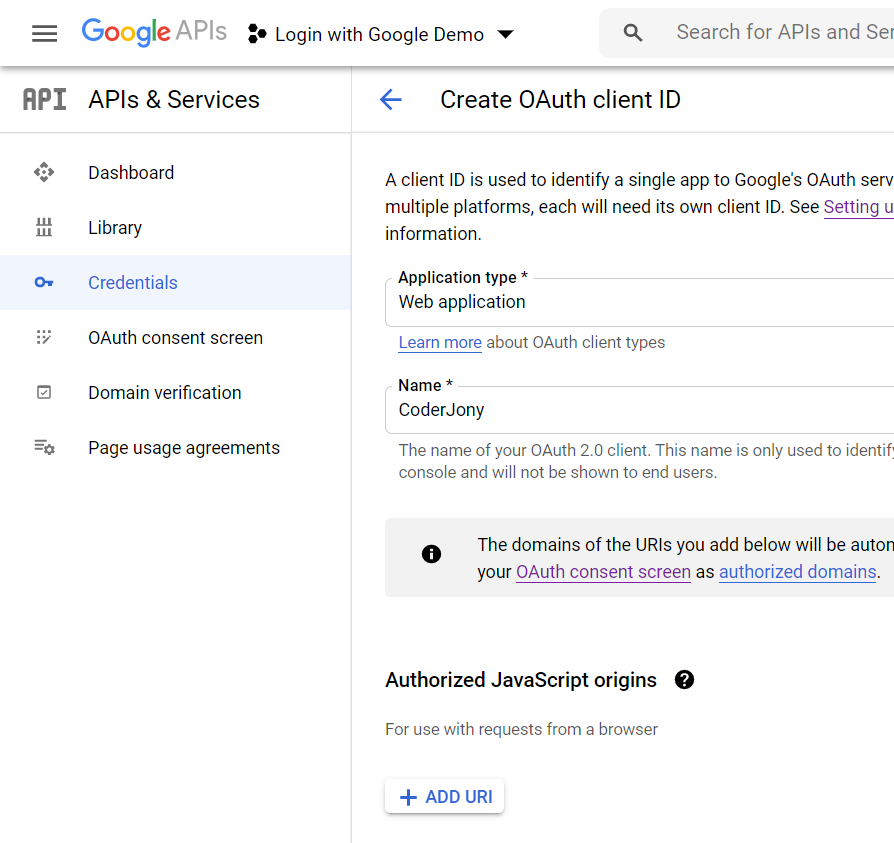Image resolution: width=894 pixels, height=843 pixels.
Task: Open the Login with Google Demo project selector
Action: (x=381, y=34)
